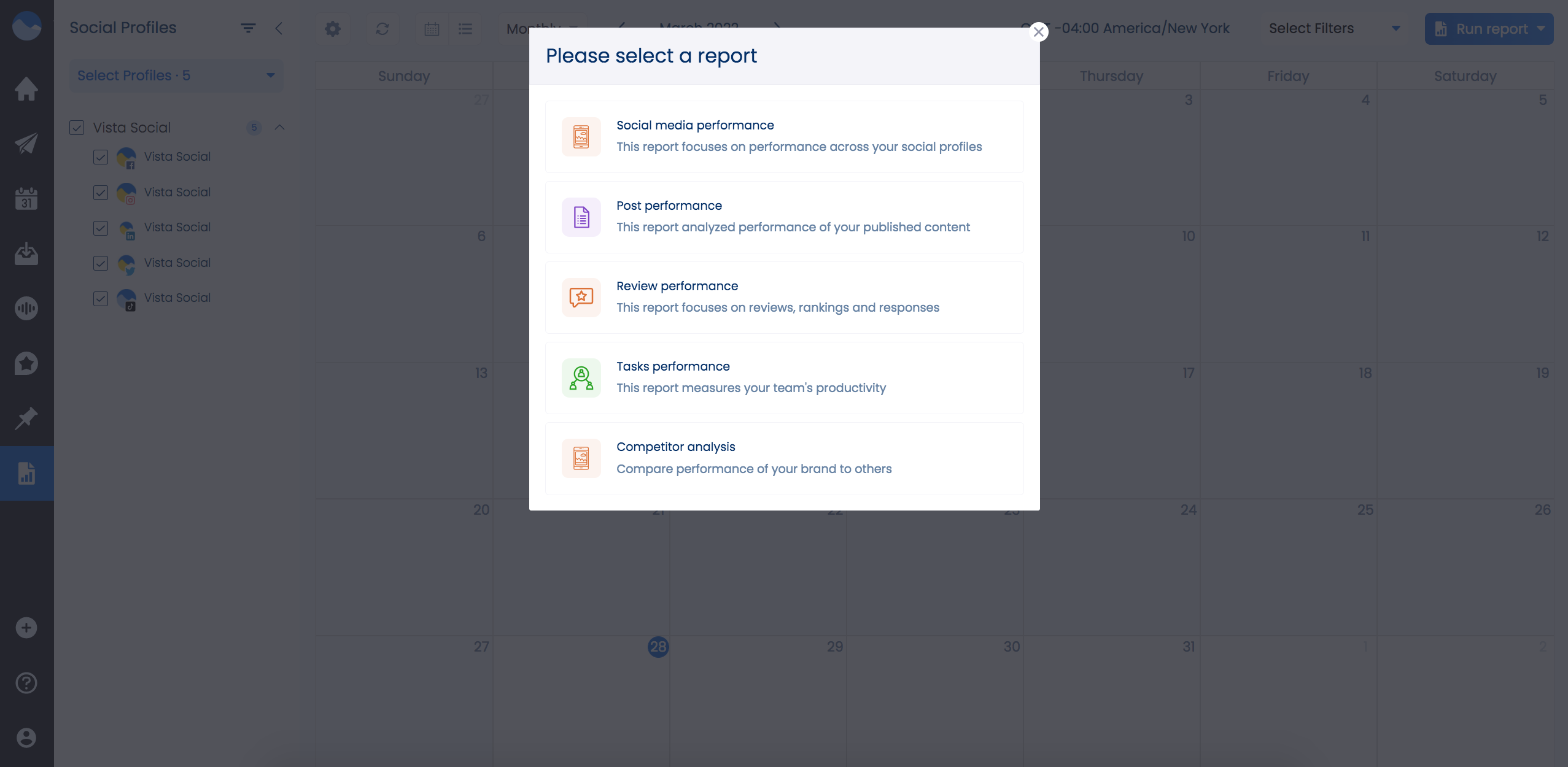
Task: Click the Pin sidebar icon
Action: 27,418
